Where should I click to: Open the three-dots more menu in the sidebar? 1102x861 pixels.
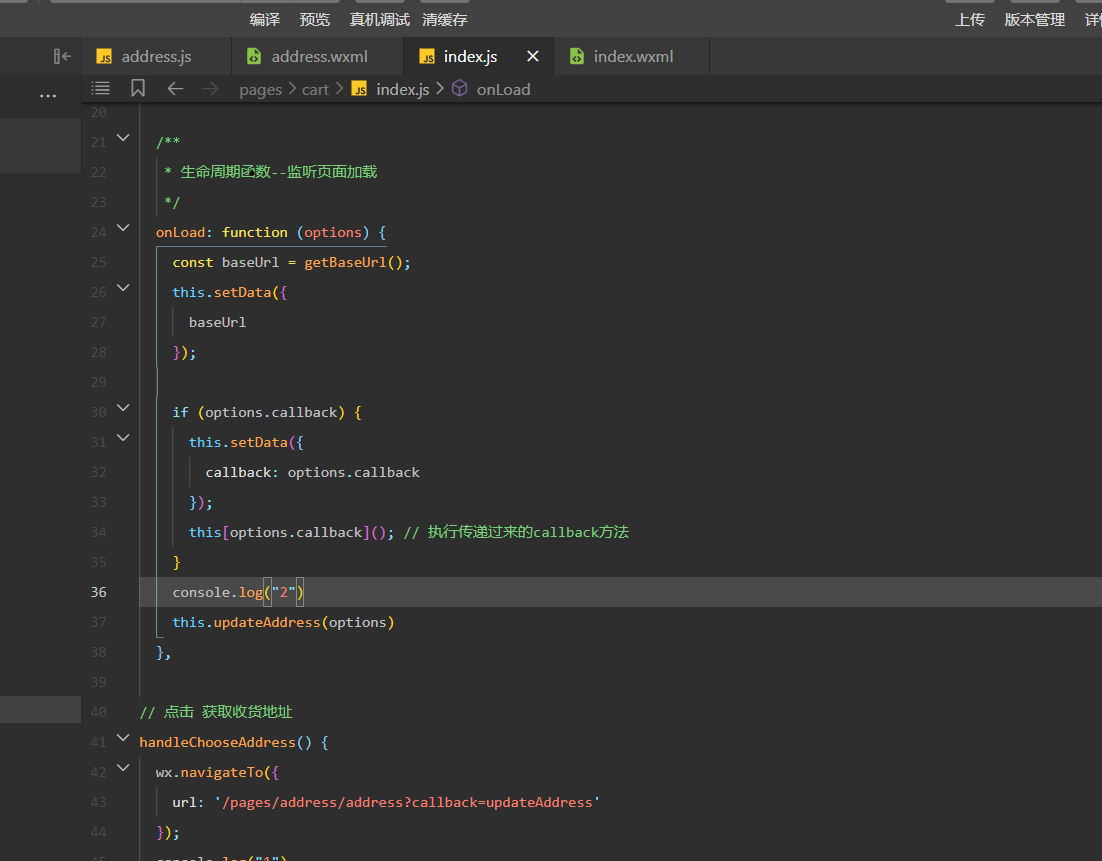[x=48, y=96]
